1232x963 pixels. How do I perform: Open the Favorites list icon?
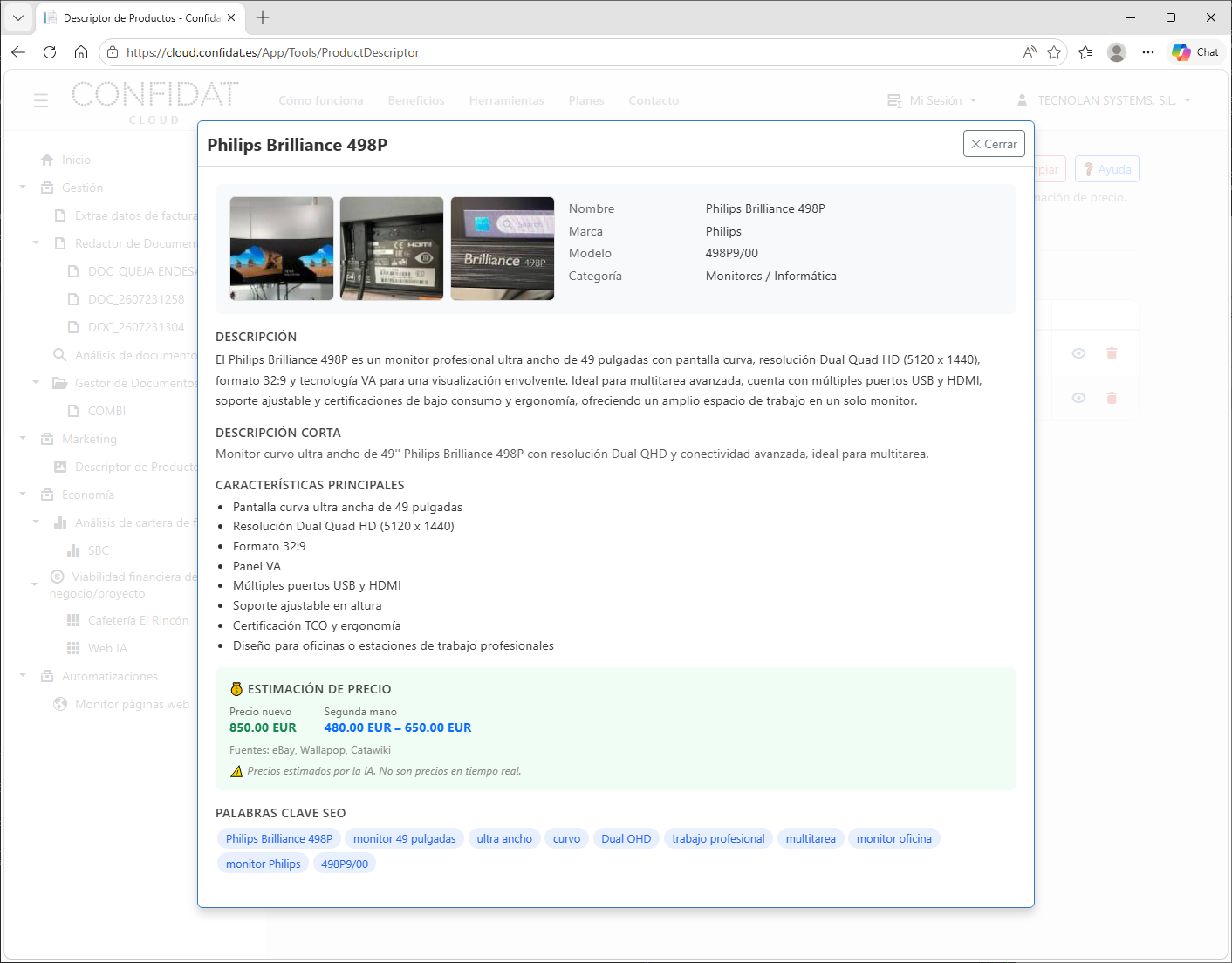pos(1085,52)
